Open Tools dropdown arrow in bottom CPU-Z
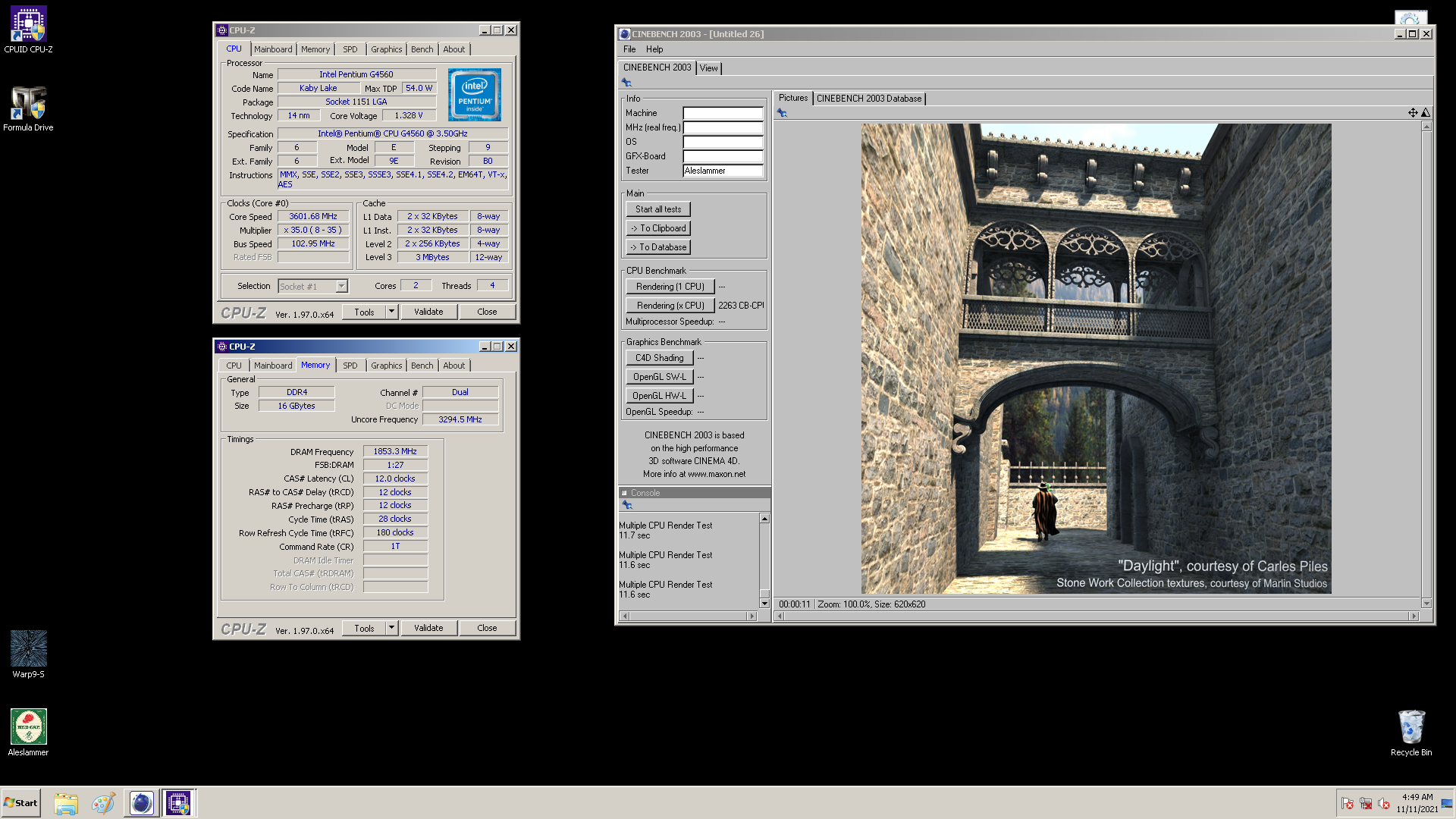The width and height of the screenshot is (1456, 819). pyautogui.click(x=391, y=628)
